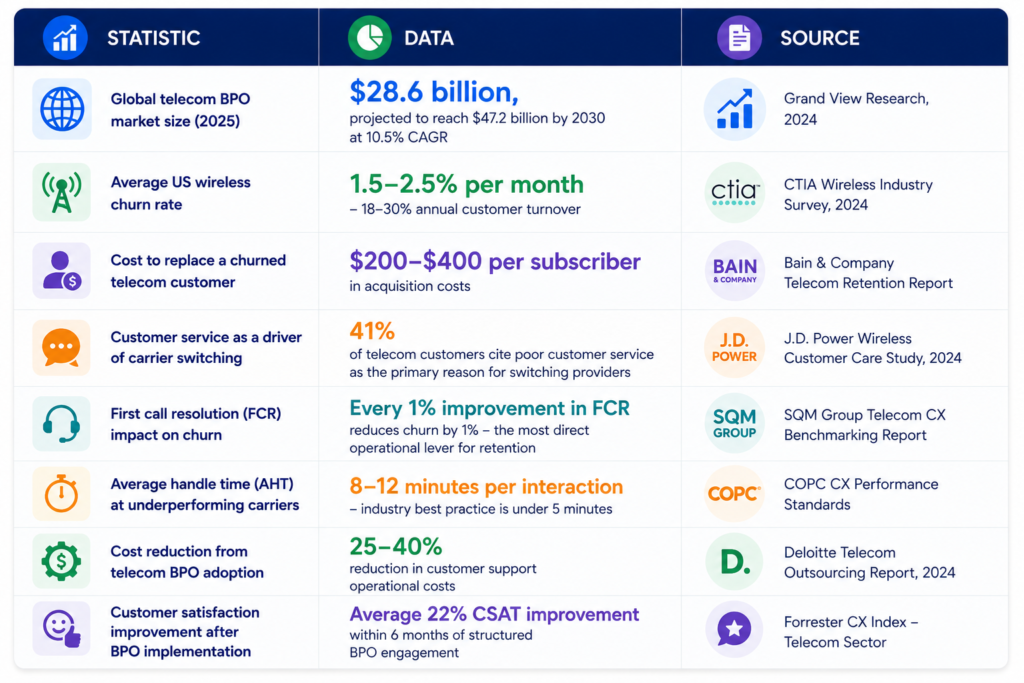Select '$200–$400 per subscriber' value

point(494,261)
